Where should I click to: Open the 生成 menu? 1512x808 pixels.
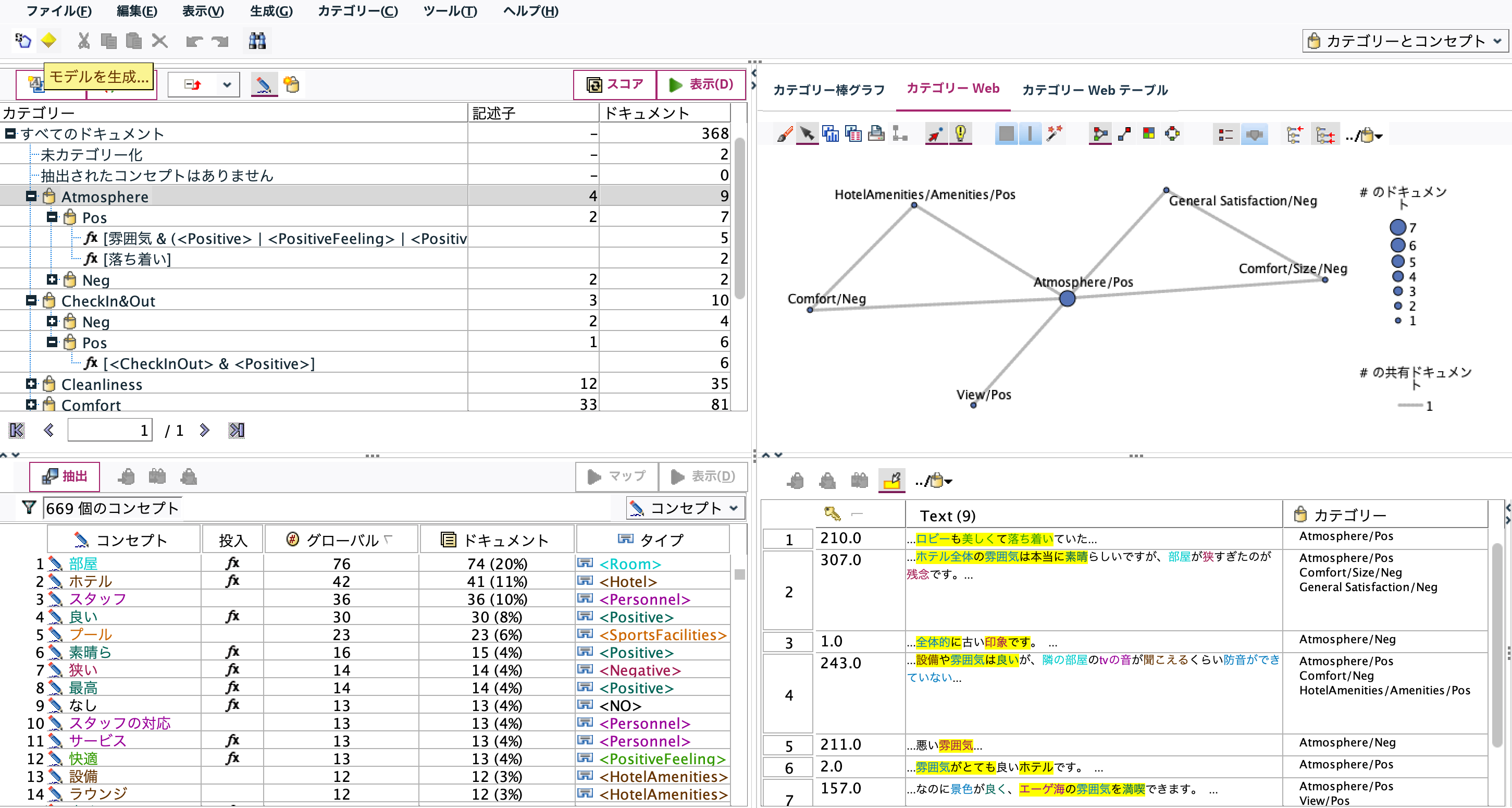point(270,11)
